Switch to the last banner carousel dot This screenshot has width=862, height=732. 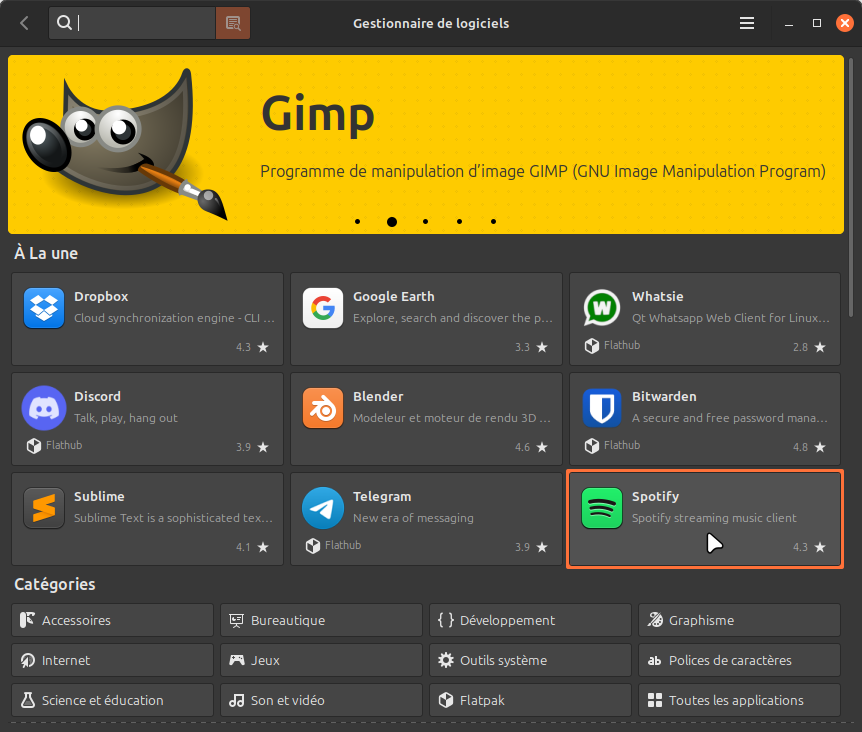[x=493, y=222]
